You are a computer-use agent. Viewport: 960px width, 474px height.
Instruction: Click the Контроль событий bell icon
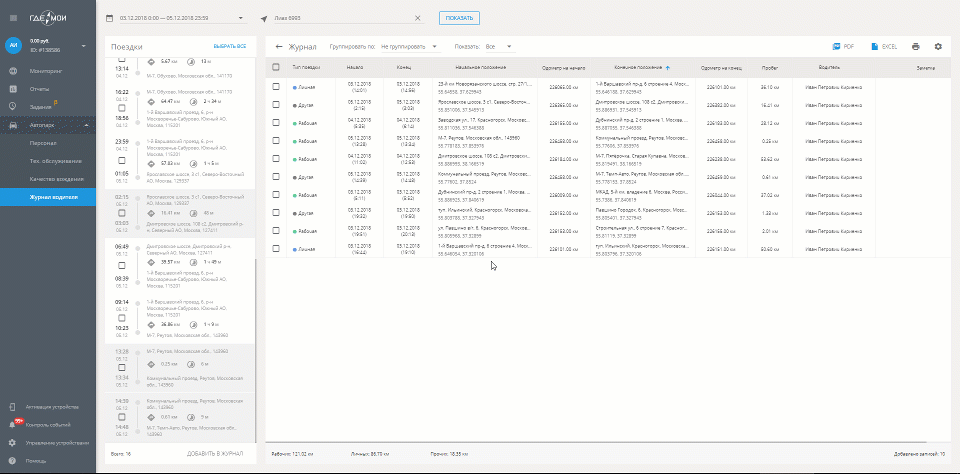click(13, 424)
